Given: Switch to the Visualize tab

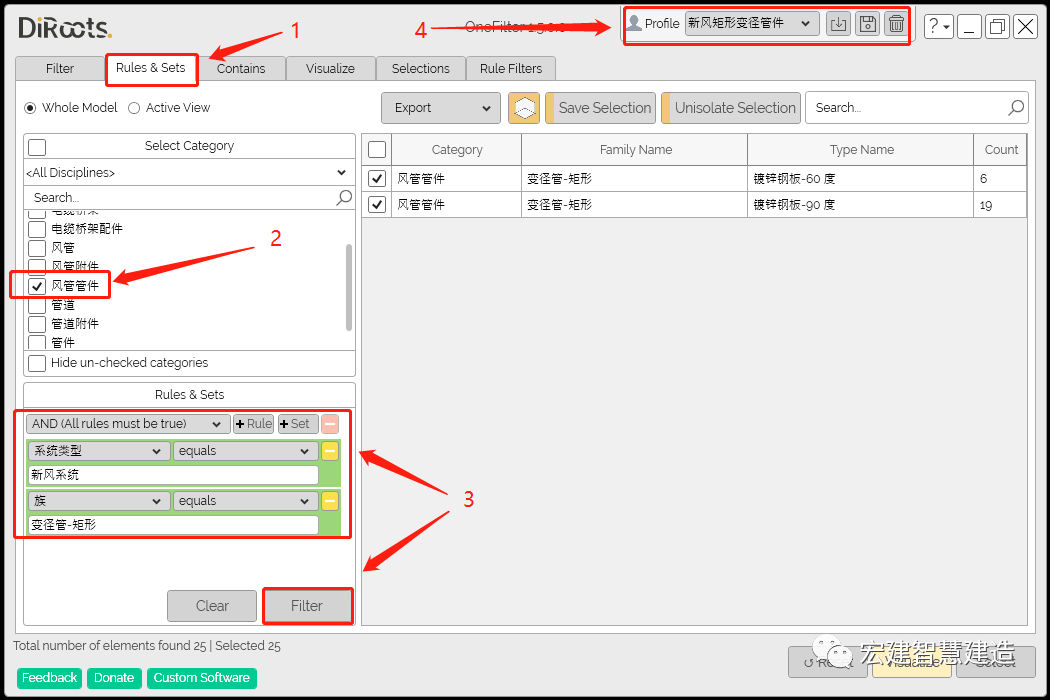Looking at the screenshot, I should pyautogui.click(x=330, y=68).
